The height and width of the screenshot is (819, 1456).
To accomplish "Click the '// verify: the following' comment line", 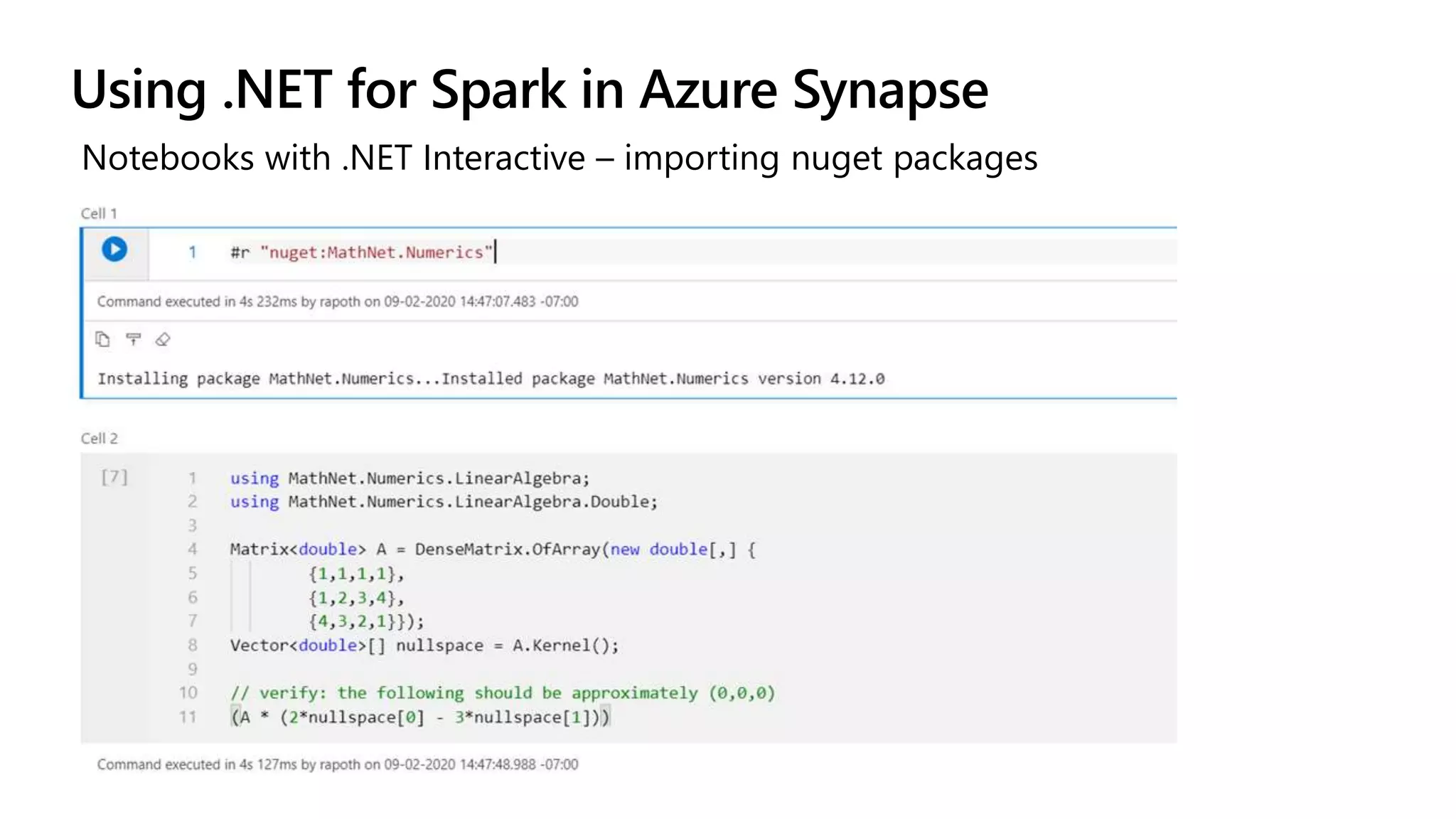I will click(x=503, y=693).
